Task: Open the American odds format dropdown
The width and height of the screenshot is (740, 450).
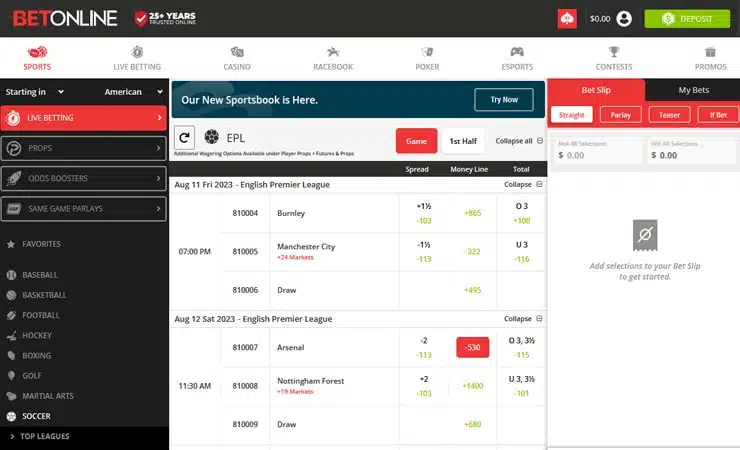Action: [x=132, y=92]
